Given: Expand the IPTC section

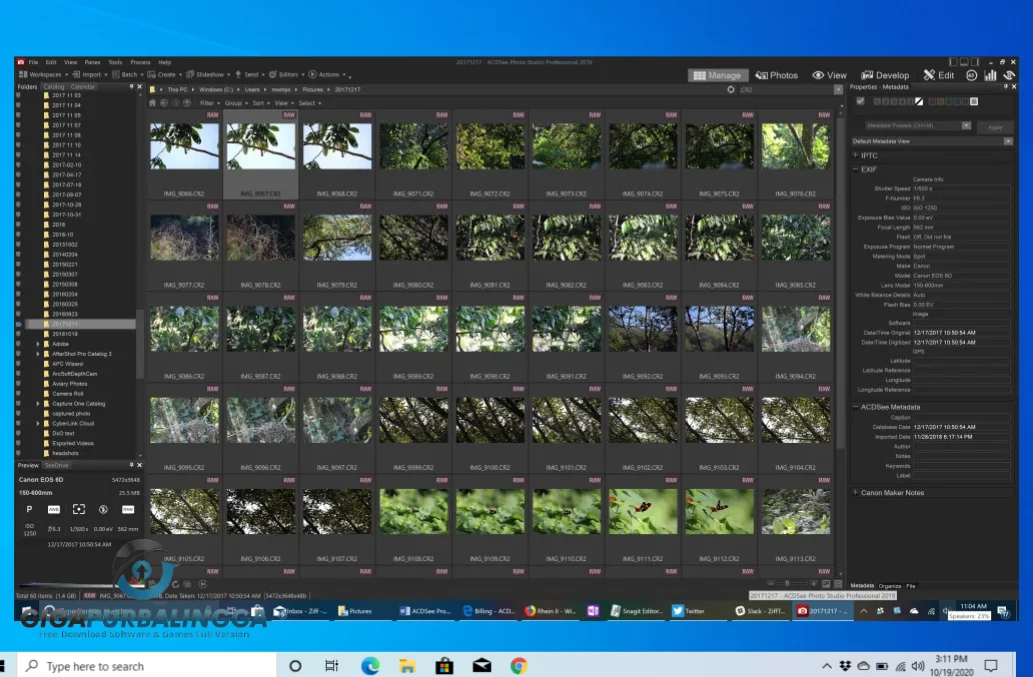Looking at the screenshot, I should click(856, 155).
